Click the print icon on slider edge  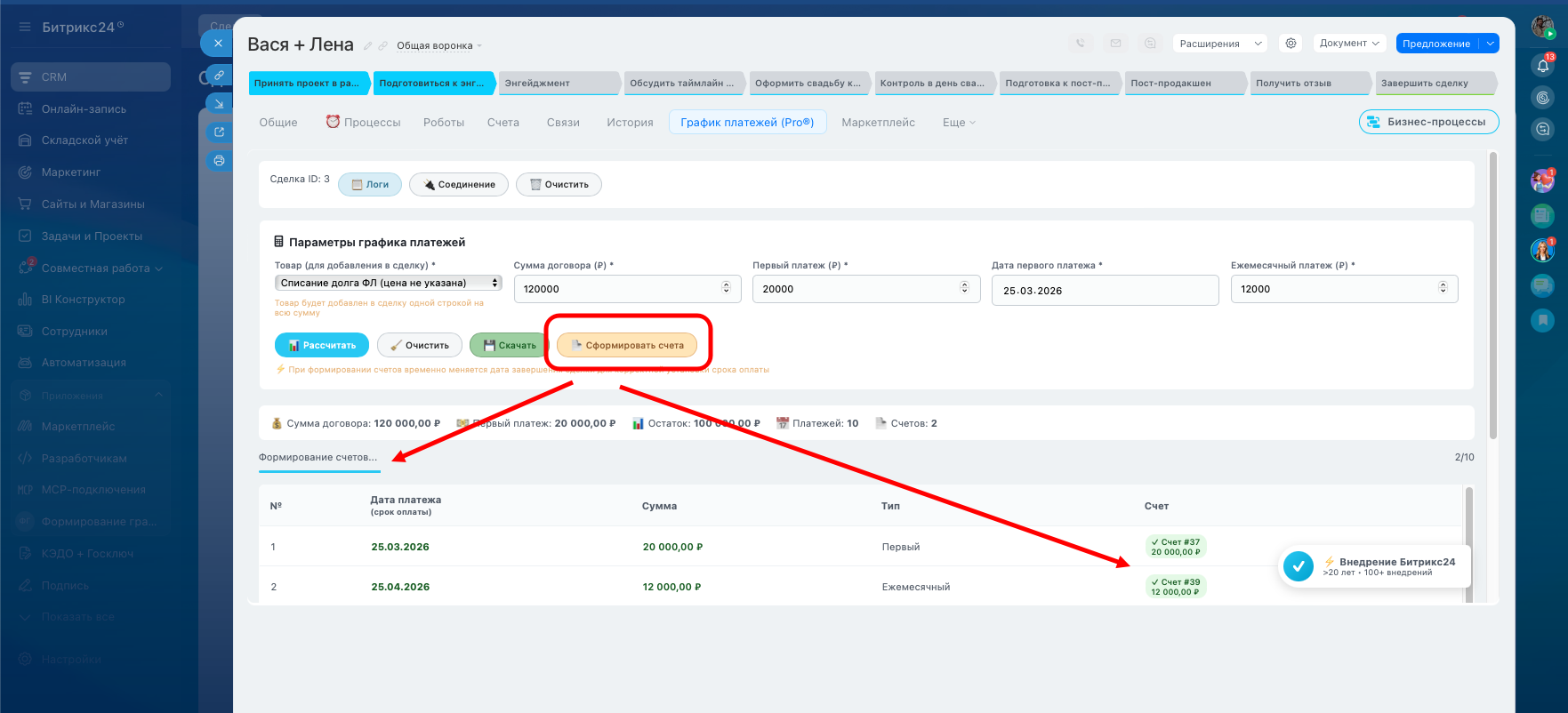(218, 161)
